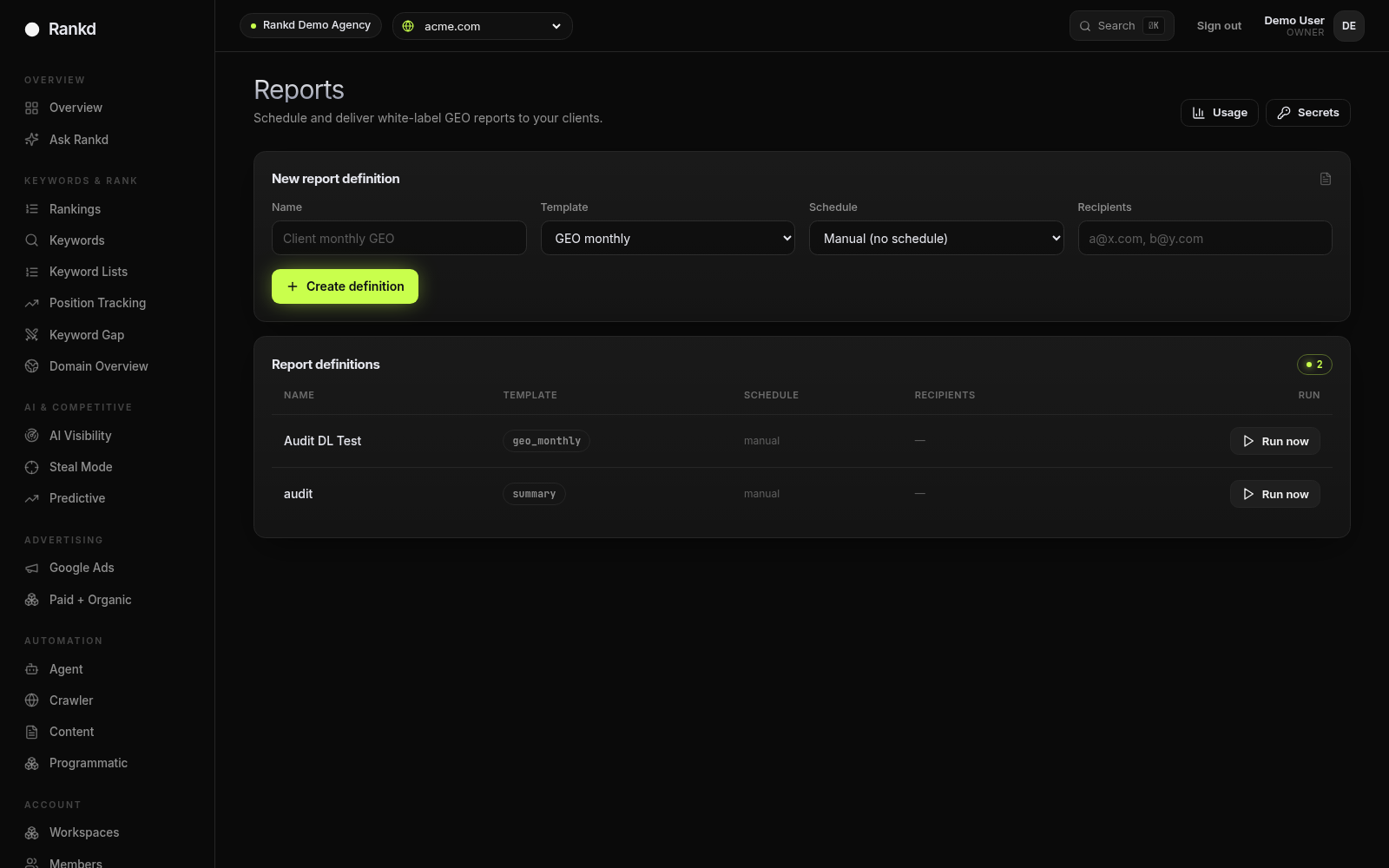The width and height of the screenshot is (1389, 868).
Task: Click the Programmatic boxes icon
Action: pos(32,763)
